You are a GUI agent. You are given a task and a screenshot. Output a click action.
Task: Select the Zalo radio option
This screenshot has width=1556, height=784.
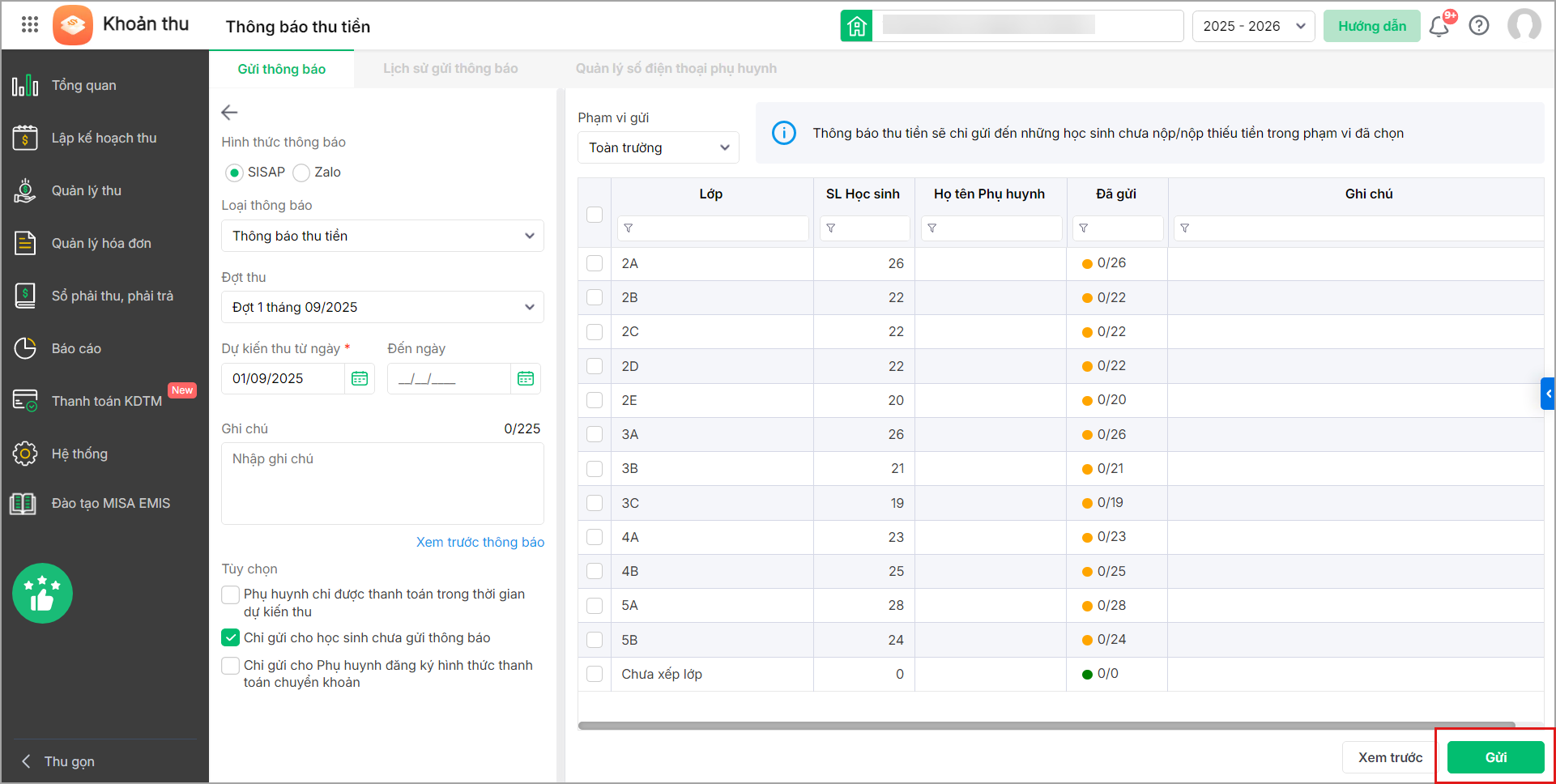coord(302,173)
